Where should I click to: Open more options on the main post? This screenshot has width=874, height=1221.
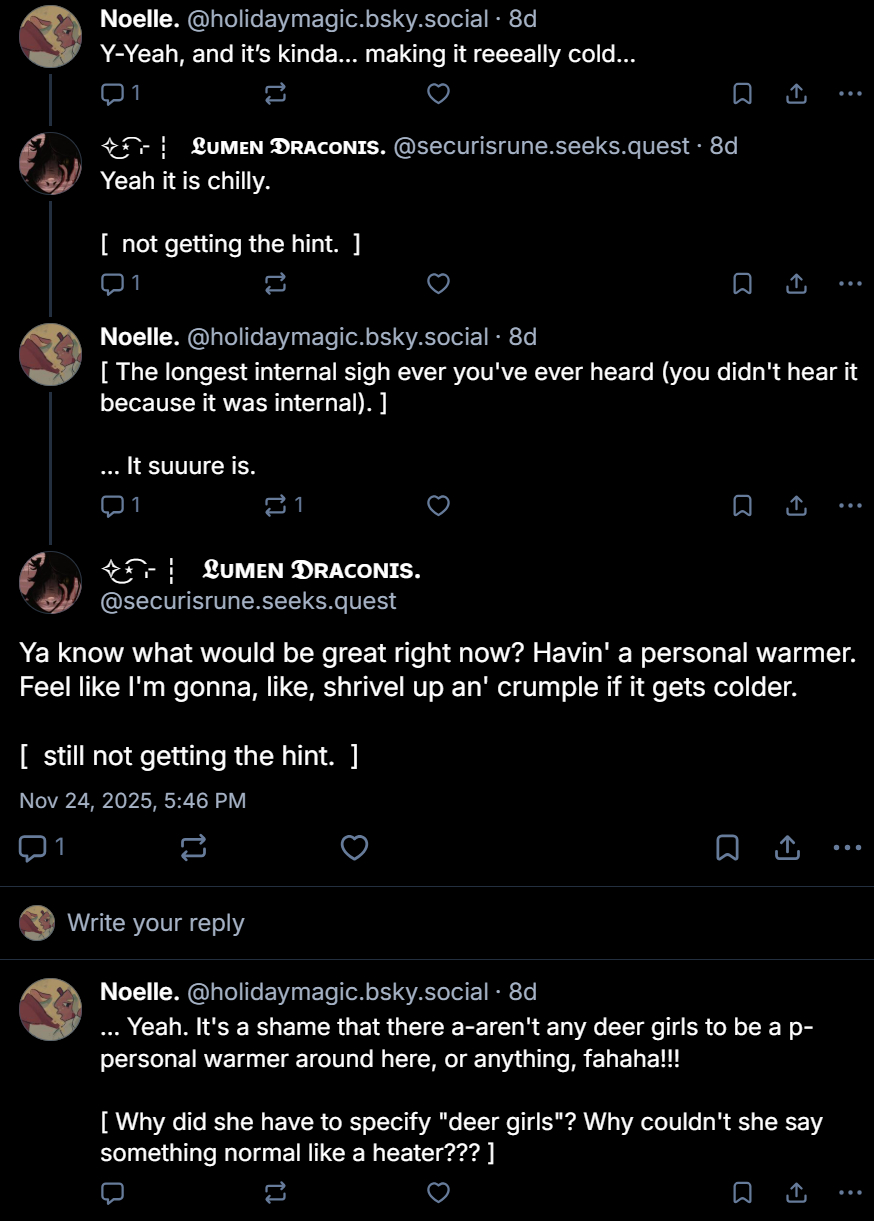click(846, 848)
